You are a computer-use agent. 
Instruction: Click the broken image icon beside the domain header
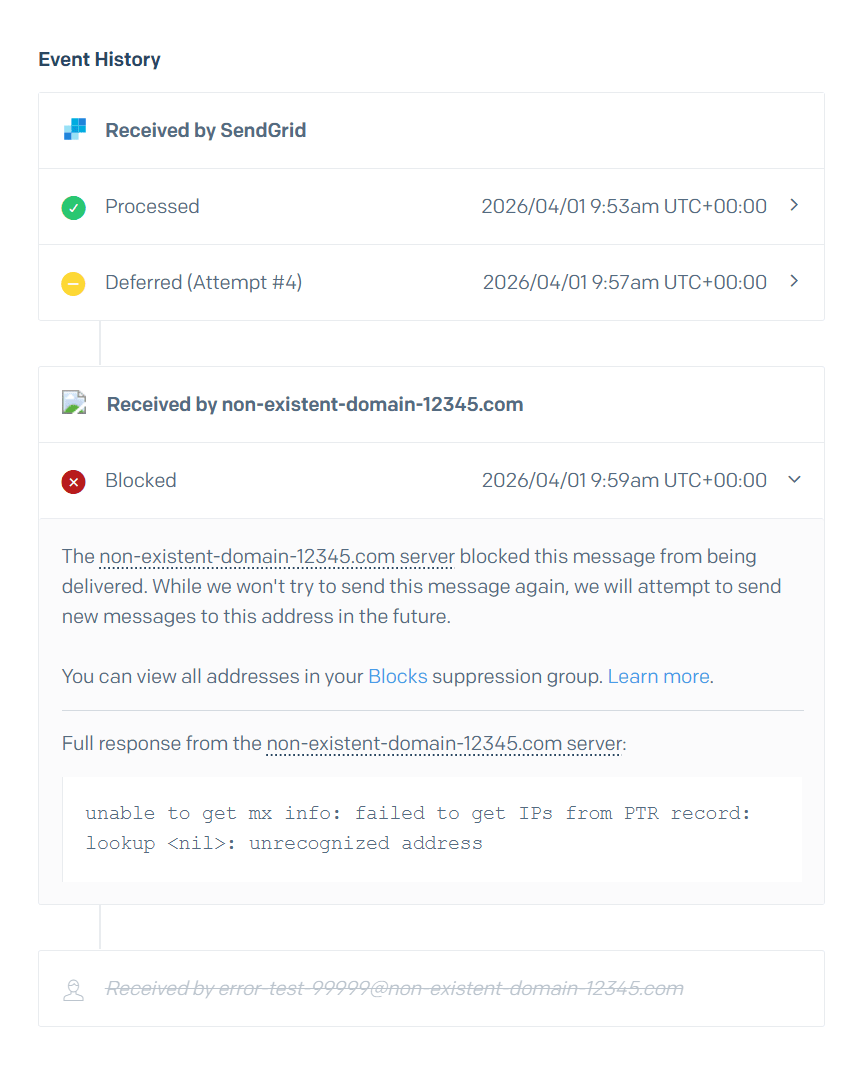(x=73, y=403)
